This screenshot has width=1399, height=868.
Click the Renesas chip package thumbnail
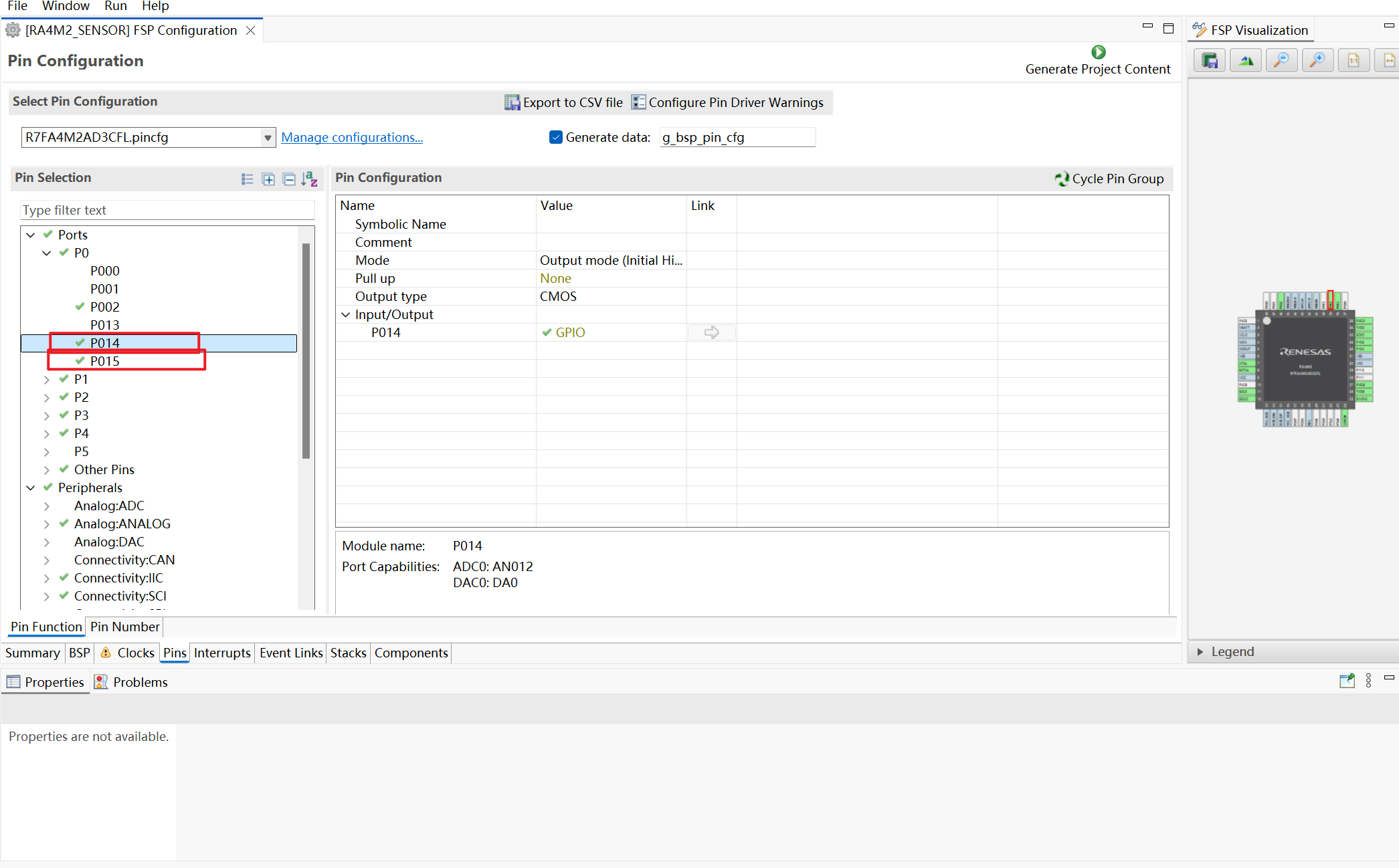[x=1305, y=359]
